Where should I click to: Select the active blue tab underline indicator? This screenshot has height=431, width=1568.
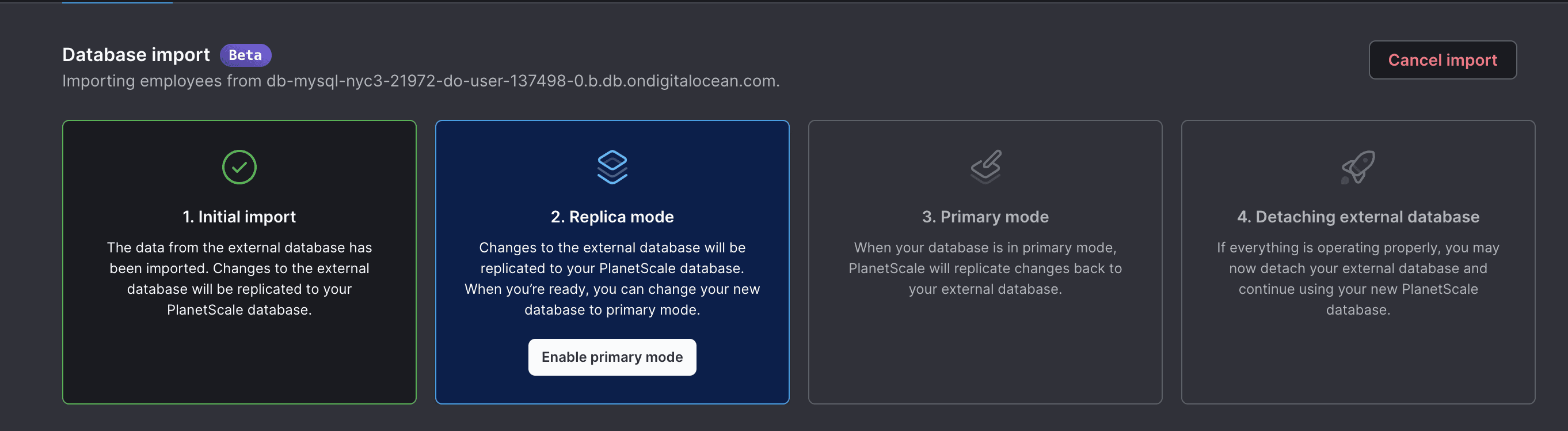coord(117,2)
